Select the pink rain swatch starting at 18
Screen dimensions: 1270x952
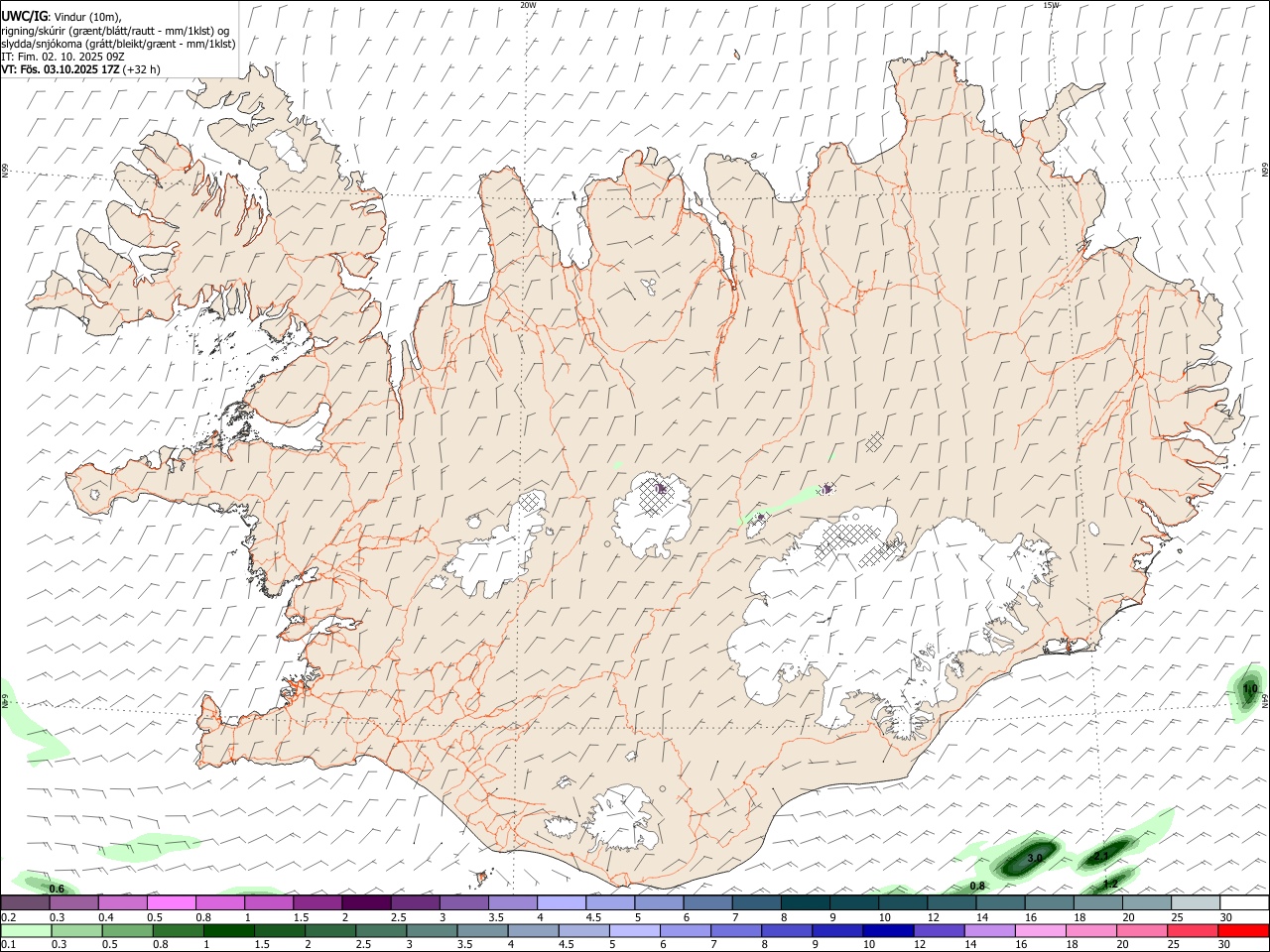pyautogui.click(x=1091, y=930)
